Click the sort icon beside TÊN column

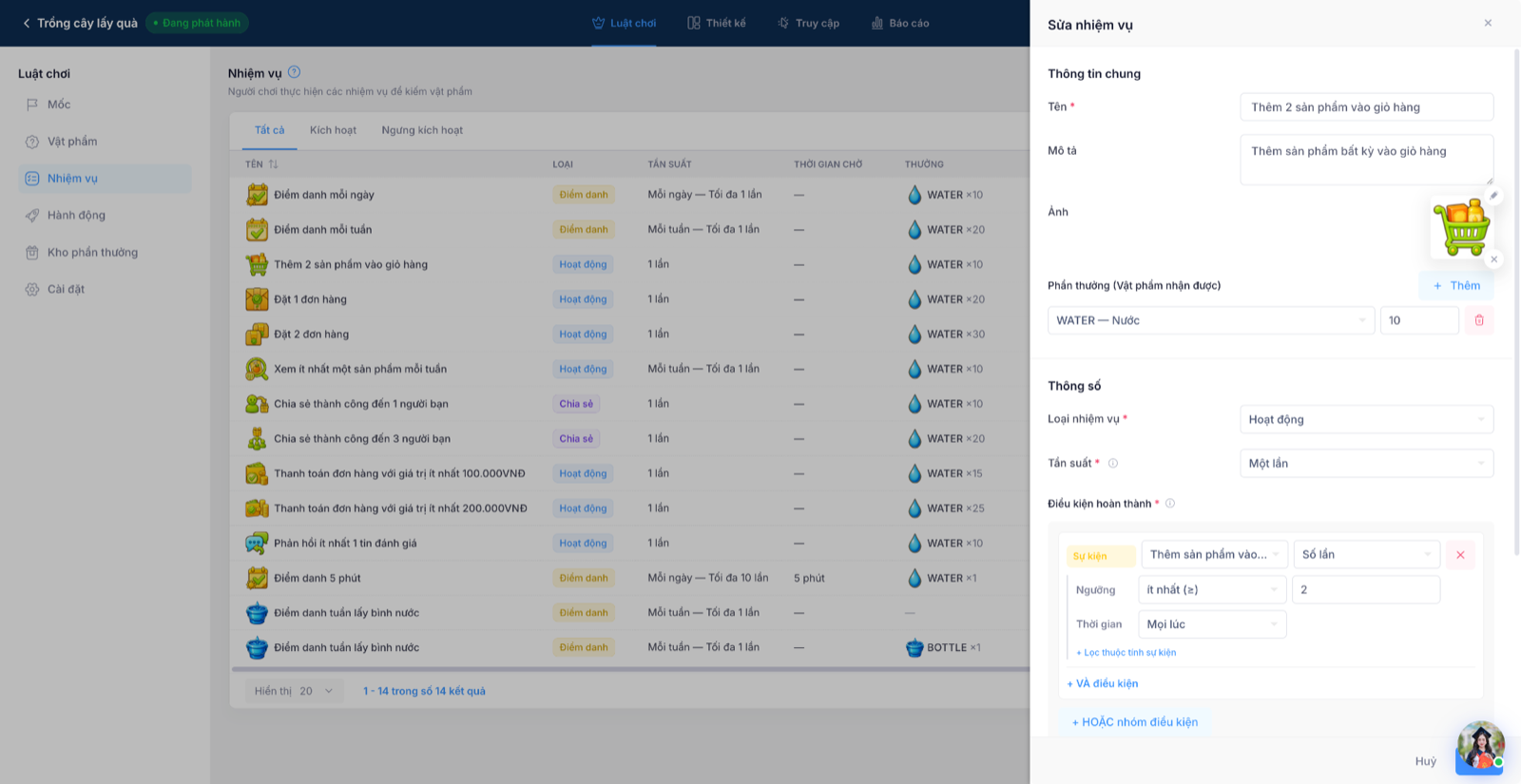click(274, 164)
